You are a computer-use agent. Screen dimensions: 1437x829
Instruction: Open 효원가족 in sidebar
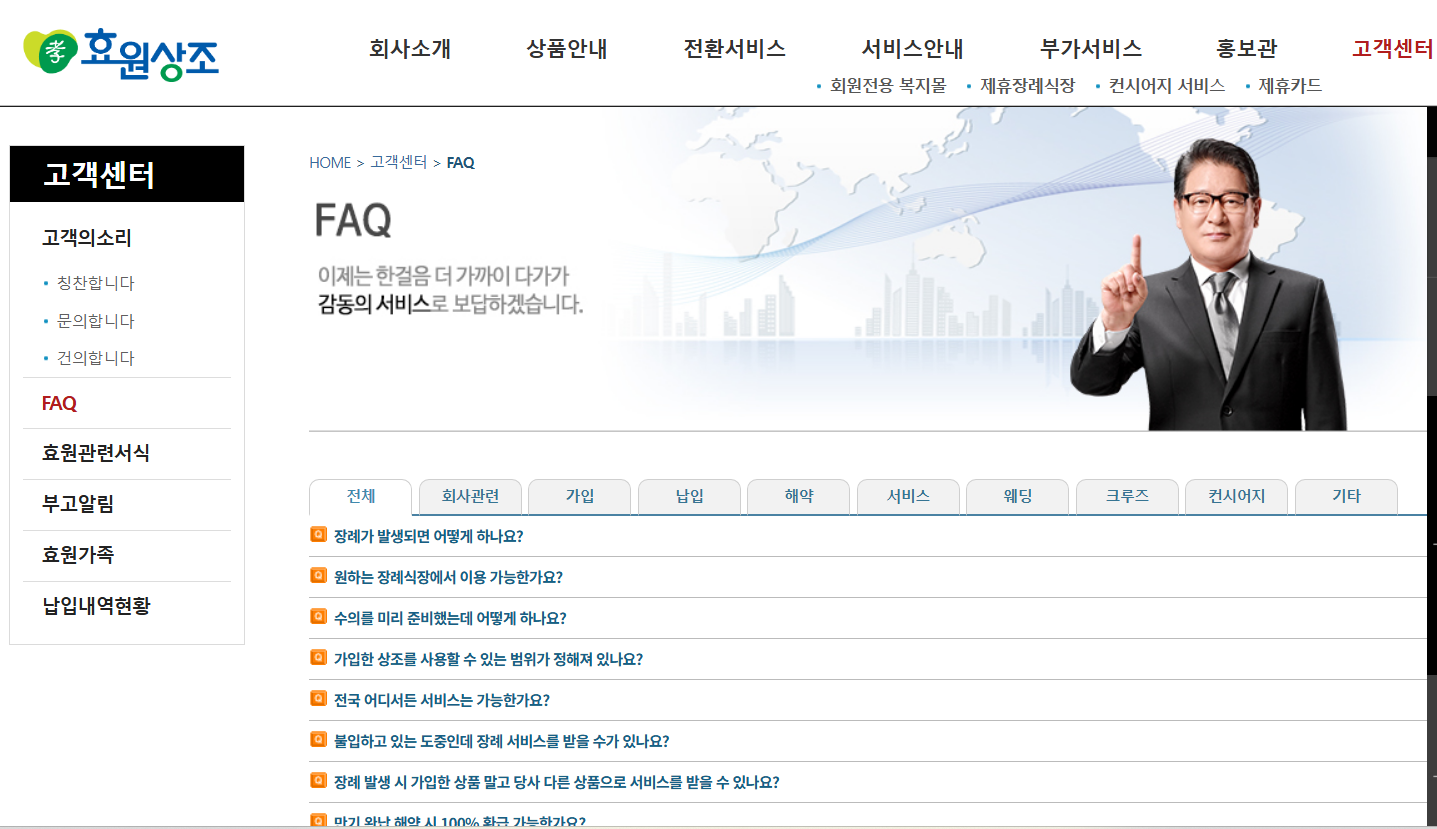coord(78,555)
